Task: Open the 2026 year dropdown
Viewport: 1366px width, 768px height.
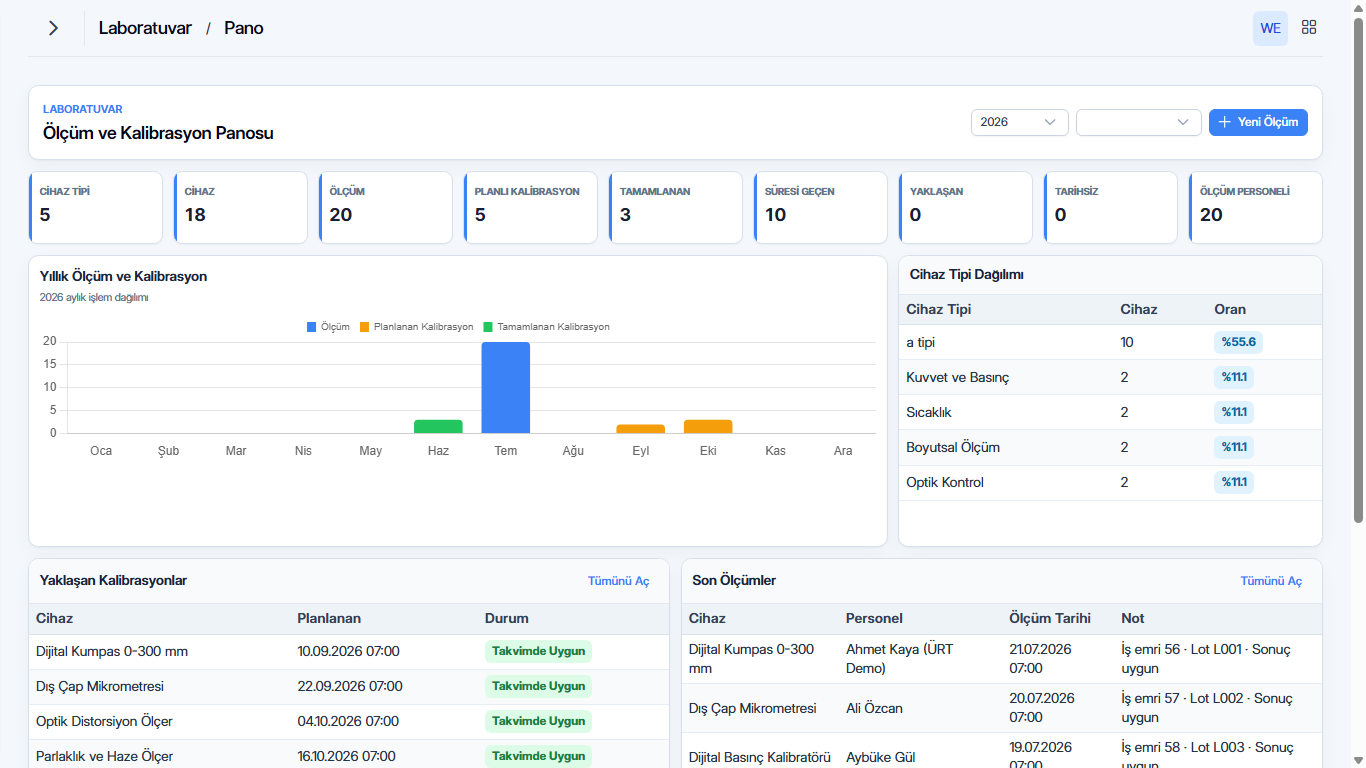Action: pos(1020,122)
